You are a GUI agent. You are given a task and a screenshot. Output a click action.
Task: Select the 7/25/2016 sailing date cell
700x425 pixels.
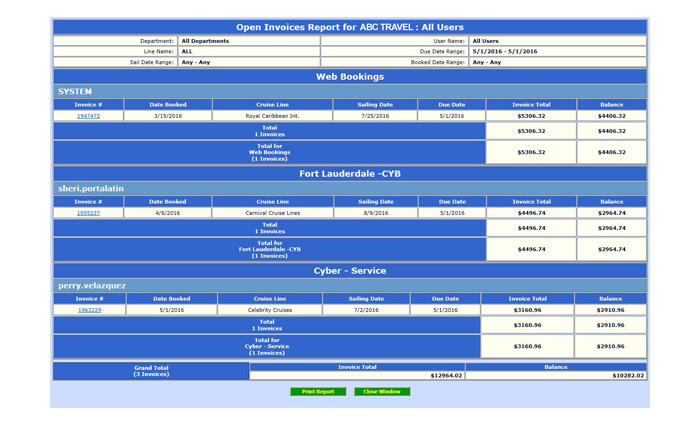tap(375, 116)
